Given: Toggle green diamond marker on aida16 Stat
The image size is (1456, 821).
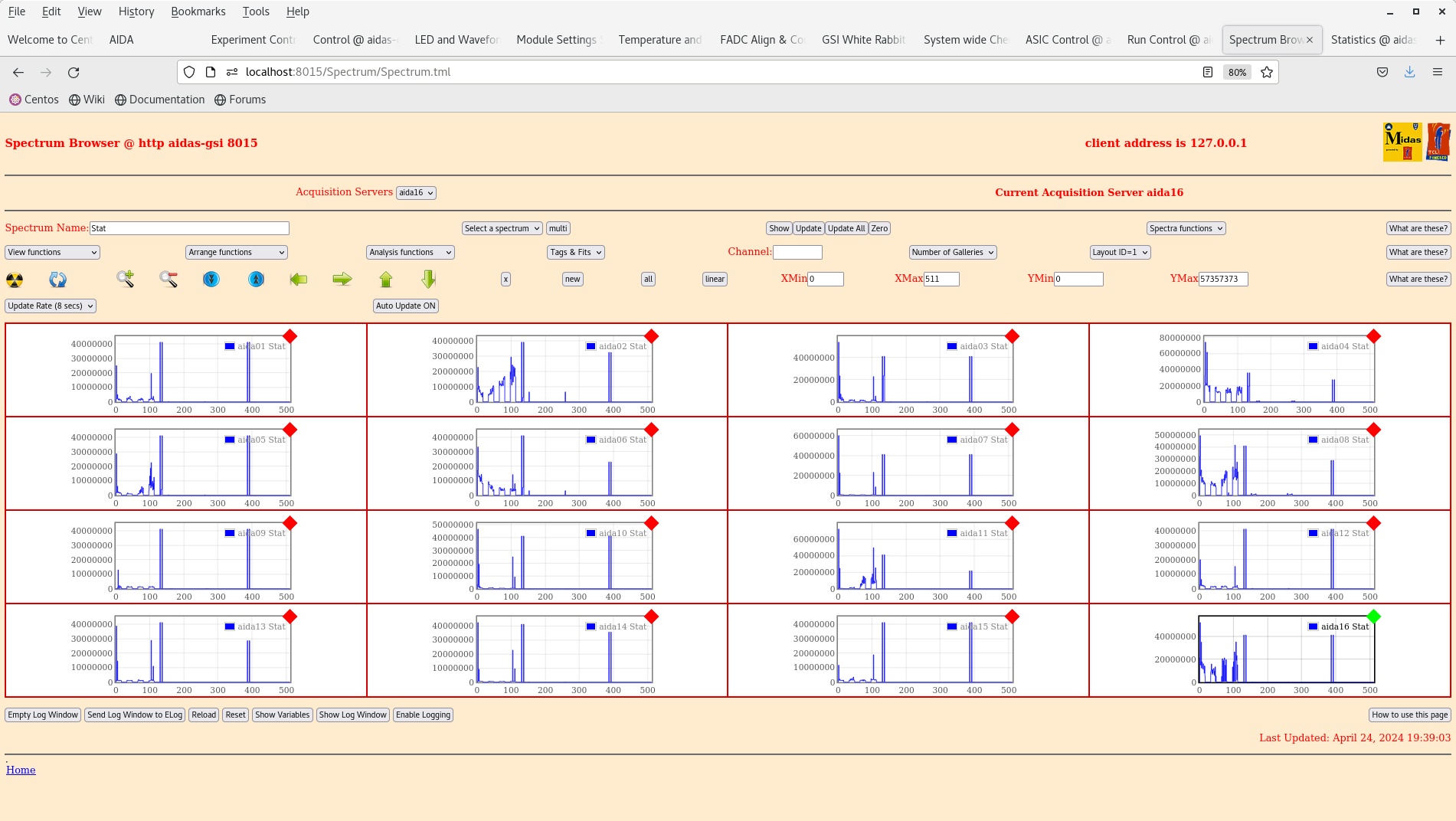Looking at the screenshot, I should 1374,617.
